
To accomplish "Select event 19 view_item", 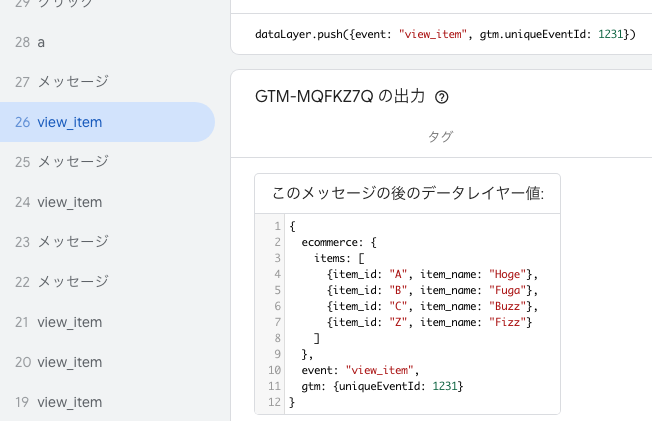I will coord(107,402).
